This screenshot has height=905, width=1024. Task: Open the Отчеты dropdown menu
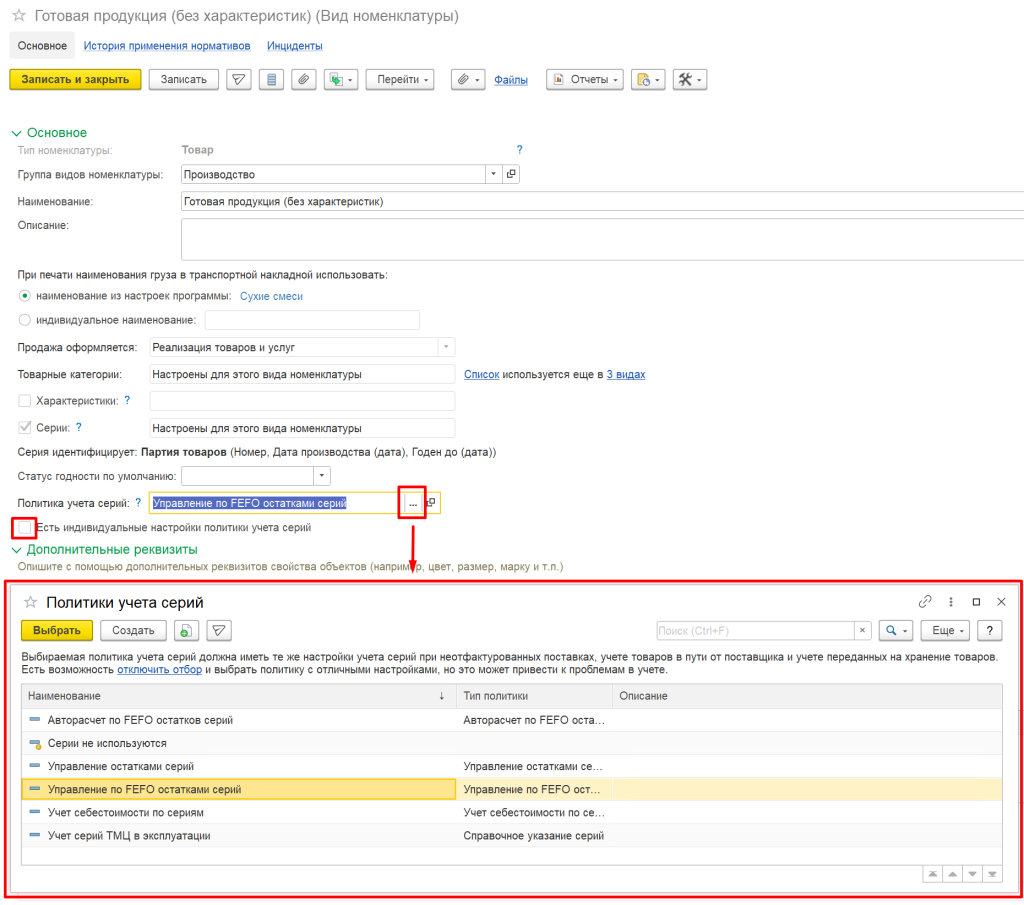pyautogui.click(x=585, y=80)
